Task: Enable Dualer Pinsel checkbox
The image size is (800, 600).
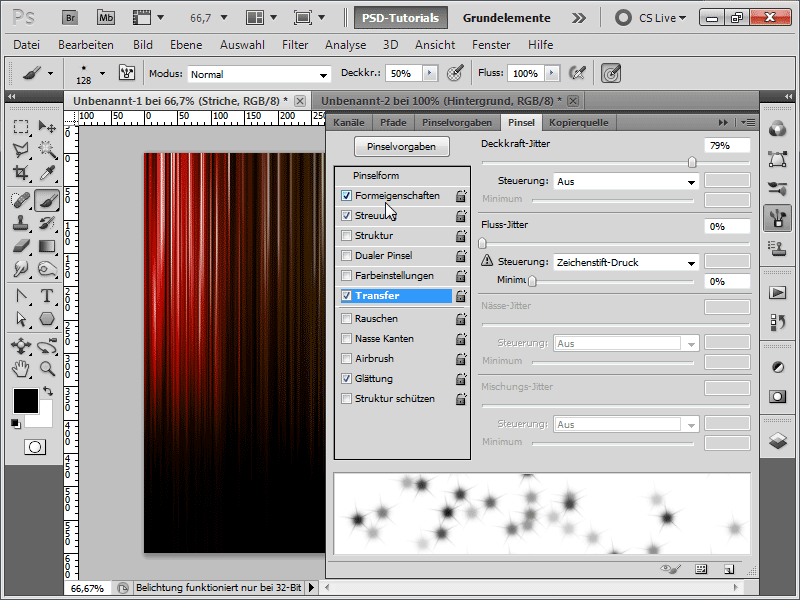Action: coord(346,256)
